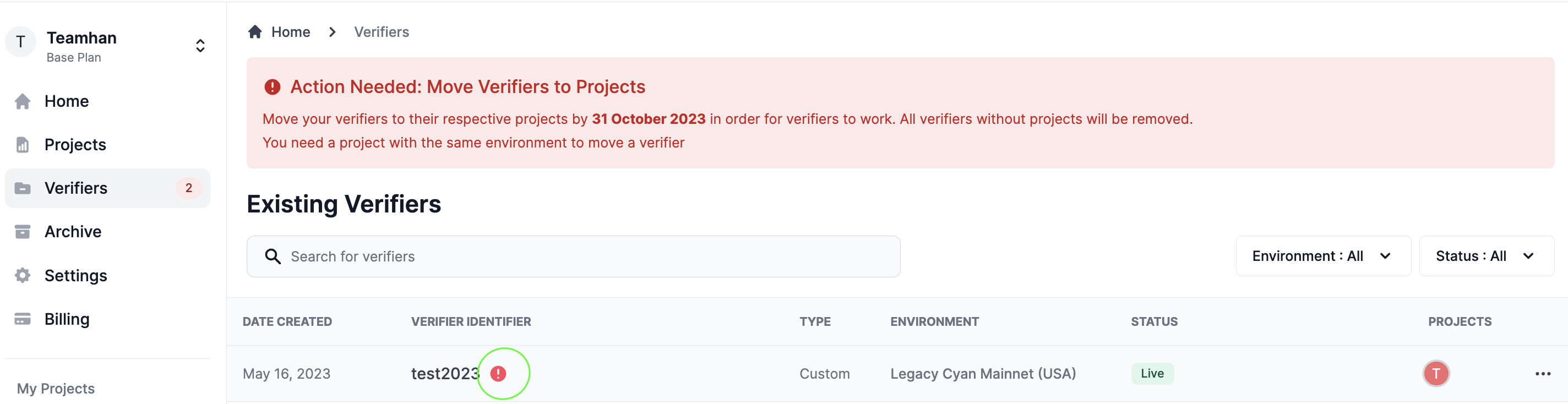Image resolution: width=1568 pixels, height=404 pixels.
Task: Click the Live status badge
Action: (1152, 374)
